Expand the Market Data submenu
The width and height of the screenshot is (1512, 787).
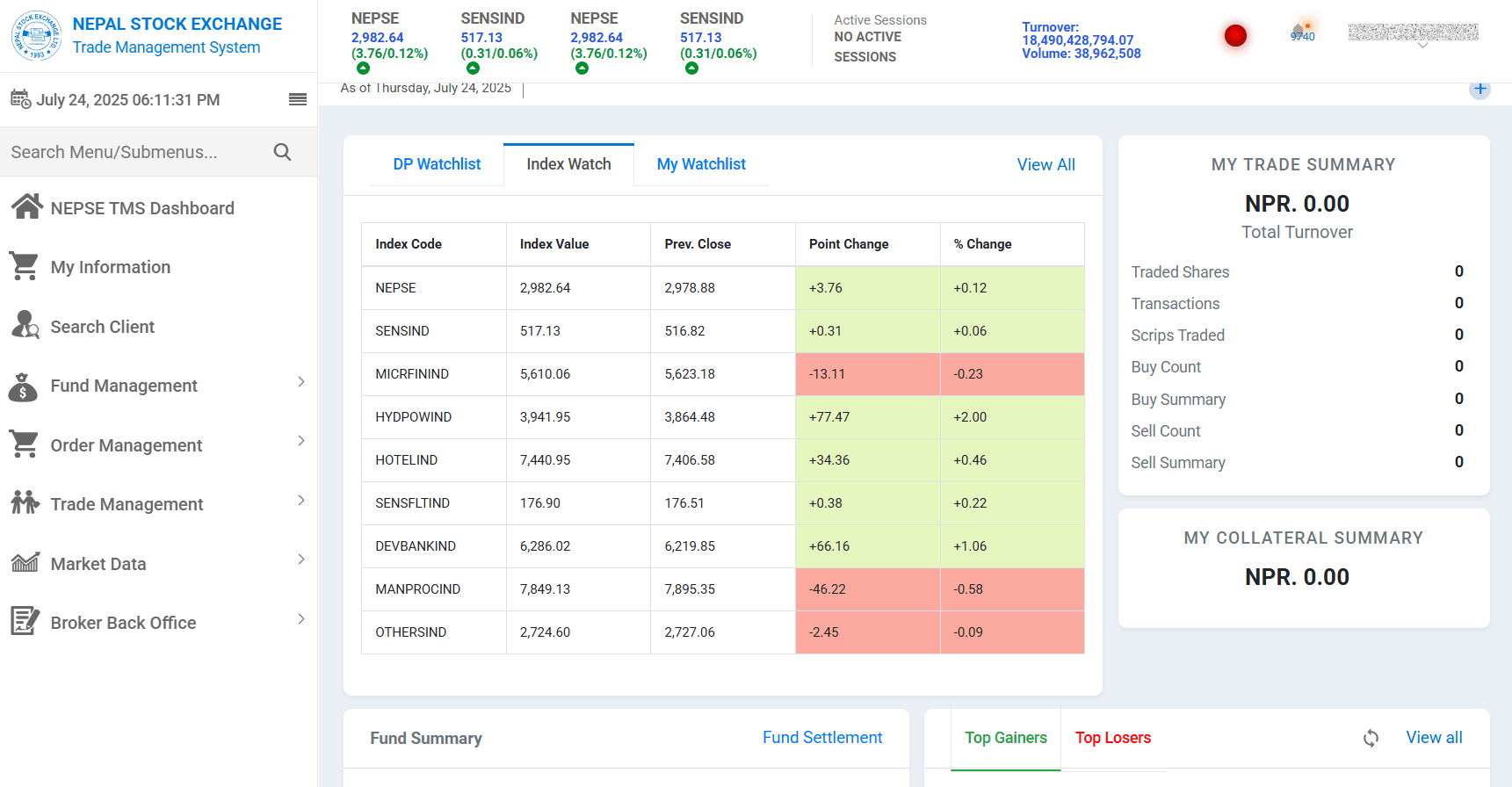[x=301, y=560]
